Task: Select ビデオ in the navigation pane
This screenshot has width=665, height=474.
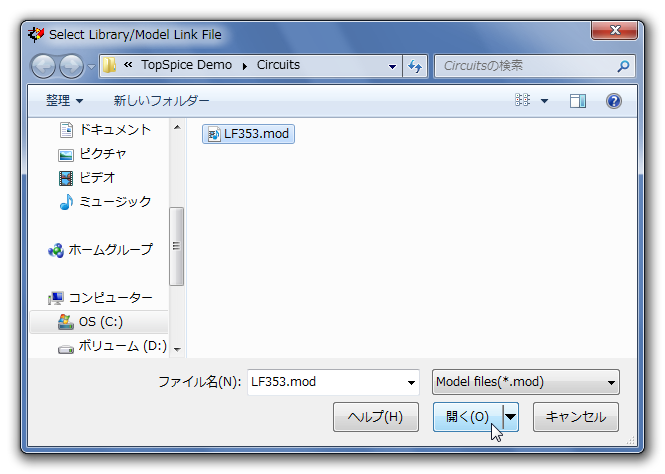Action: (87, 178)
